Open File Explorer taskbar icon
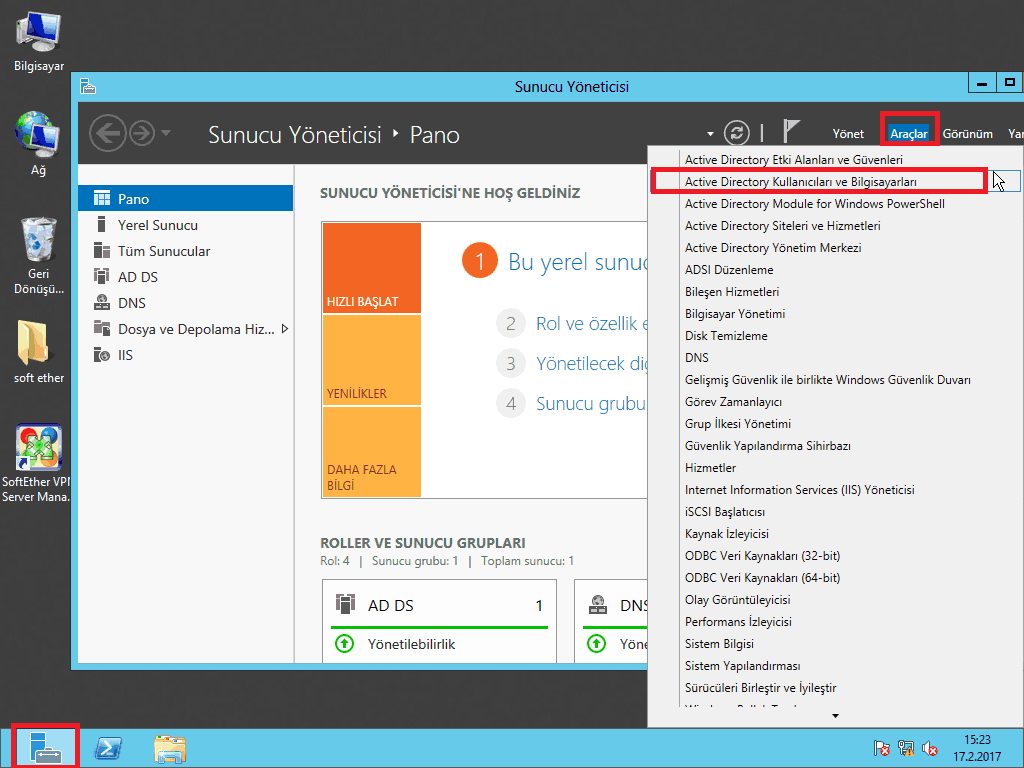This screenshot has height=768, width=1024. [170, 748]
